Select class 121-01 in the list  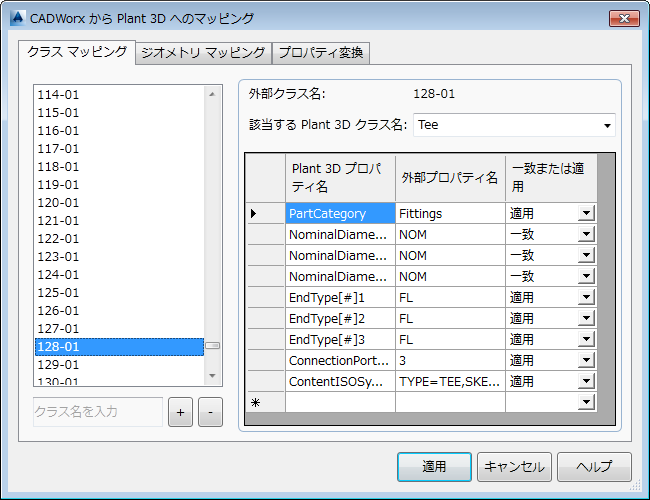pos(119,221)
